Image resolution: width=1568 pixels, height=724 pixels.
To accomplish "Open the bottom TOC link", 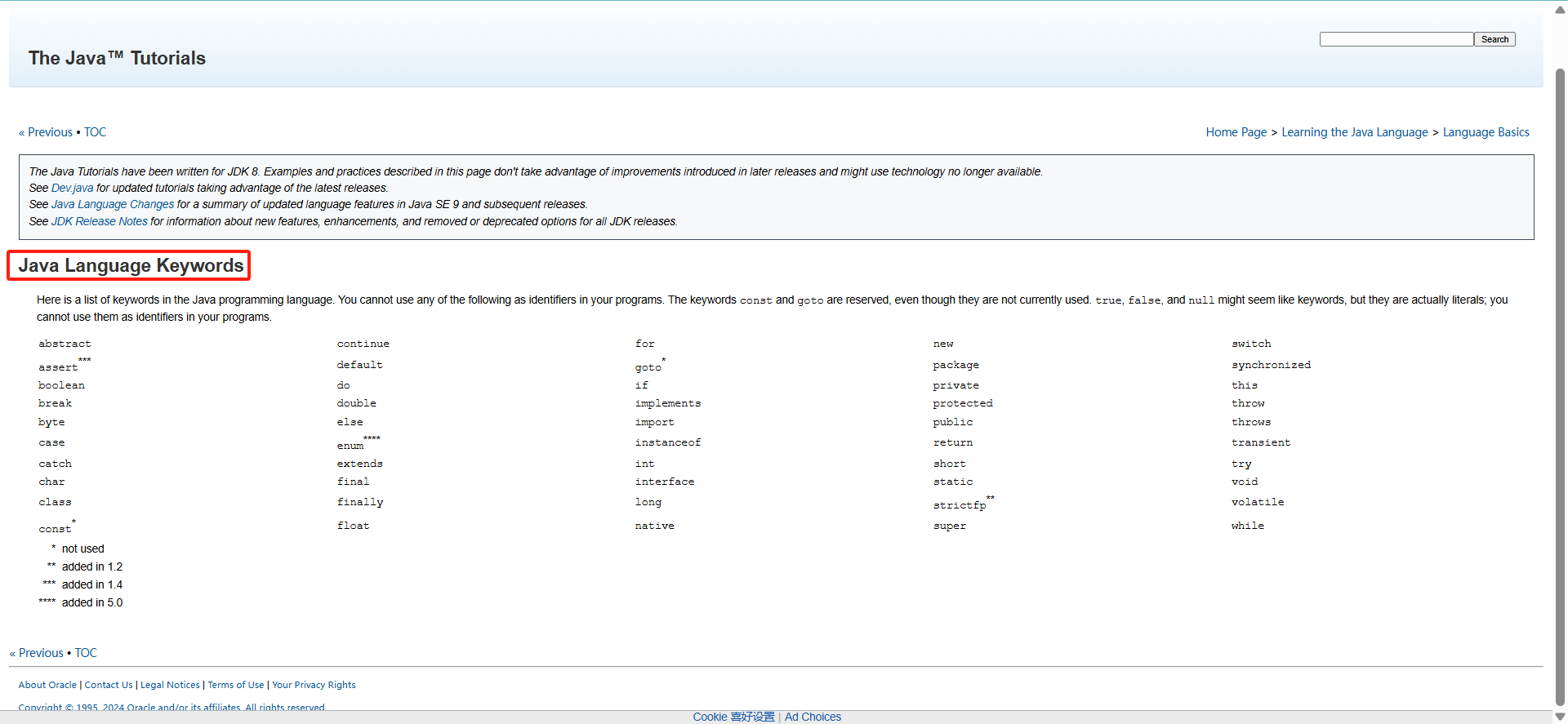I will 86,653.
